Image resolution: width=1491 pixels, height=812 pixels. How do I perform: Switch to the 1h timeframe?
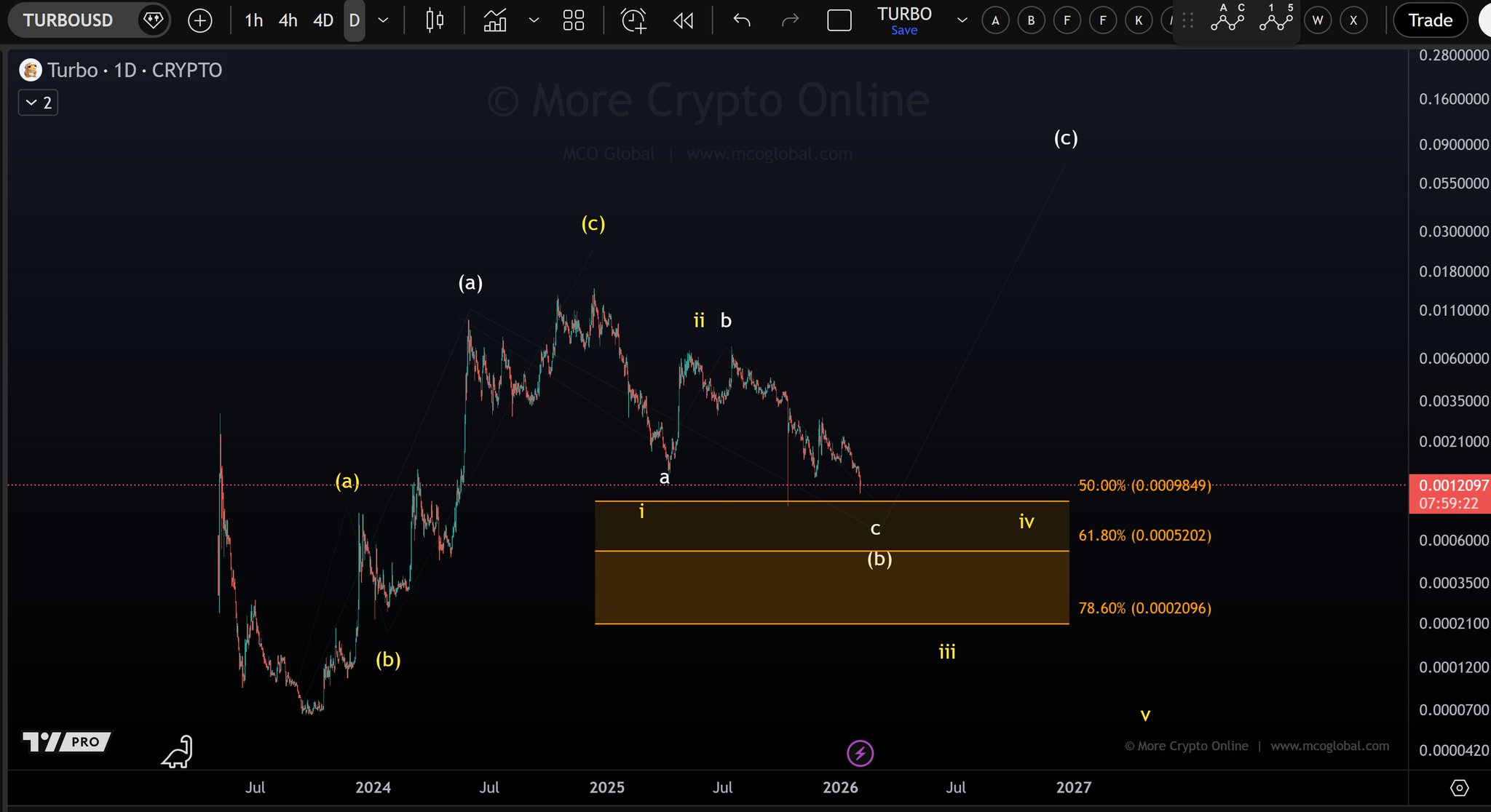(x=253, y=20)
